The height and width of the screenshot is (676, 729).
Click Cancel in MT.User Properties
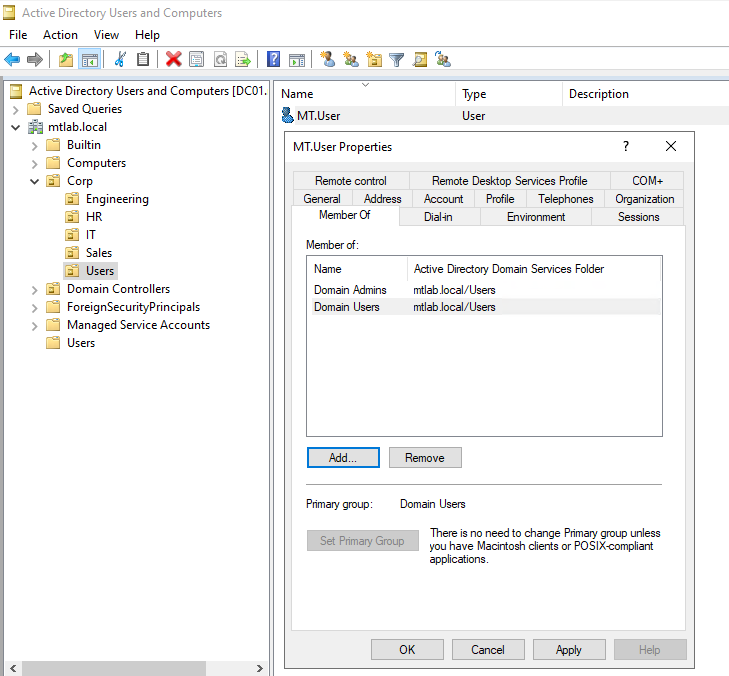pyautogui.click(x=488, y=649)
